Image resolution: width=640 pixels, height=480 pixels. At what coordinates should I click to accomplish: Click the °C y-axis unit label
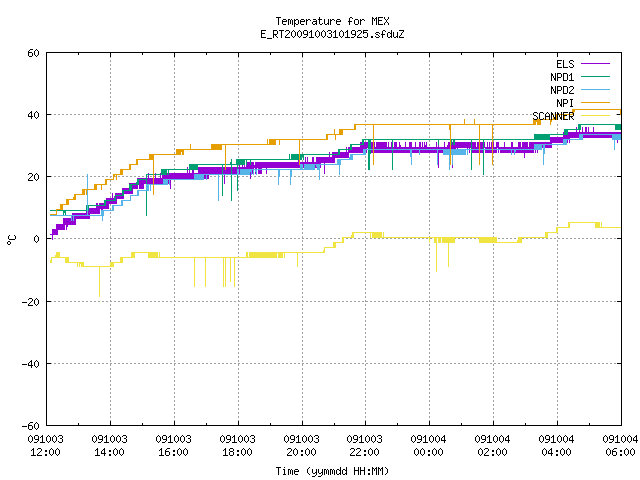coord(11,240)
